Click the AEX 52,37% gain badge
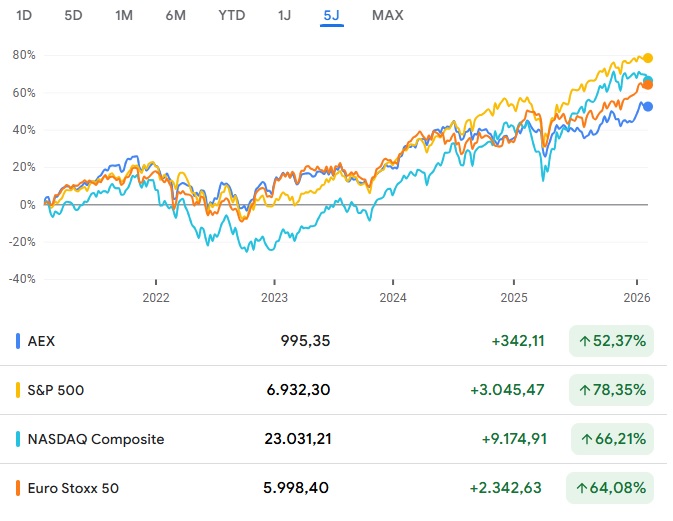Viewport: 673px width, 521px height. click(610, 341)
